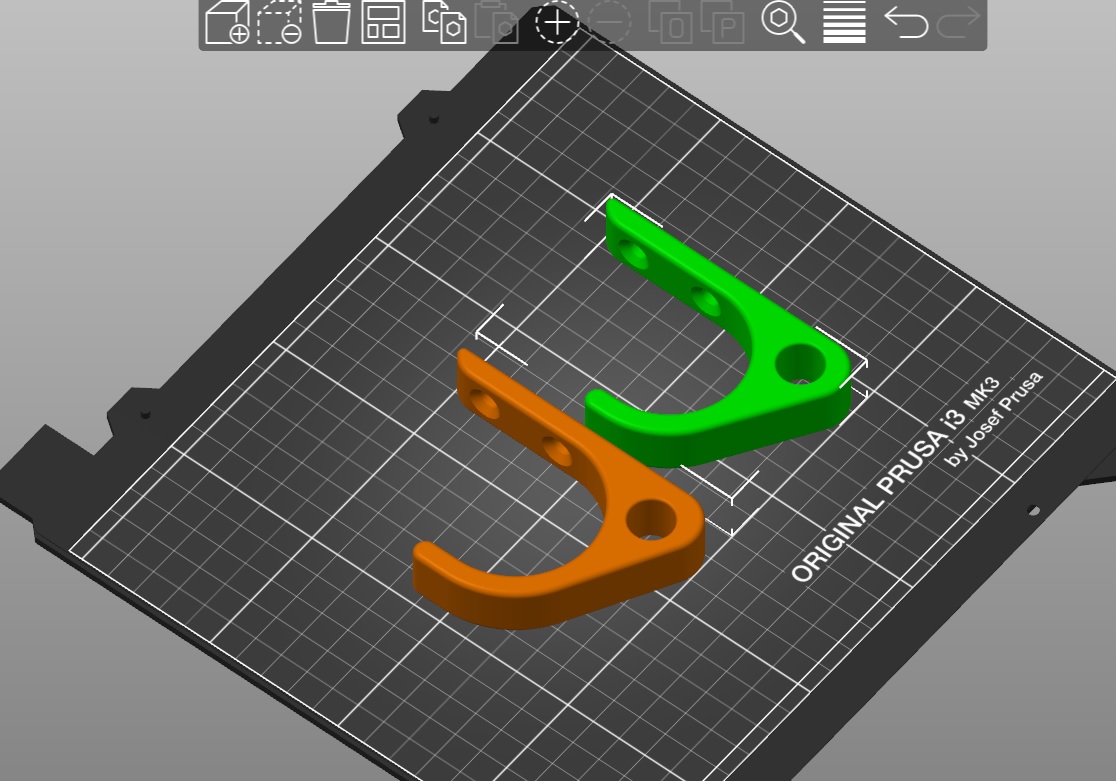Screen dimensions: 1116x781
Task: Open the Search magnifier tool
Action: tap(783, 21)
